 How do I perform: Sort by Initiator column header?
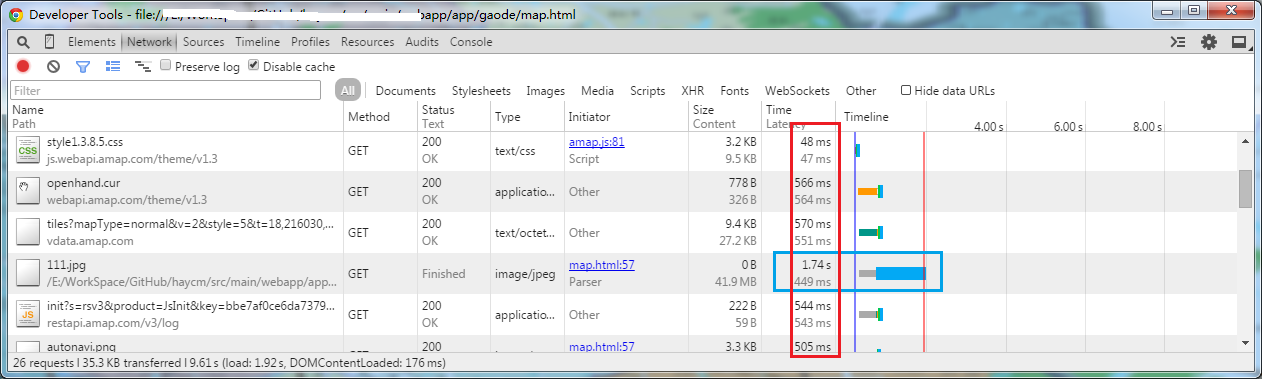[625, 116]
